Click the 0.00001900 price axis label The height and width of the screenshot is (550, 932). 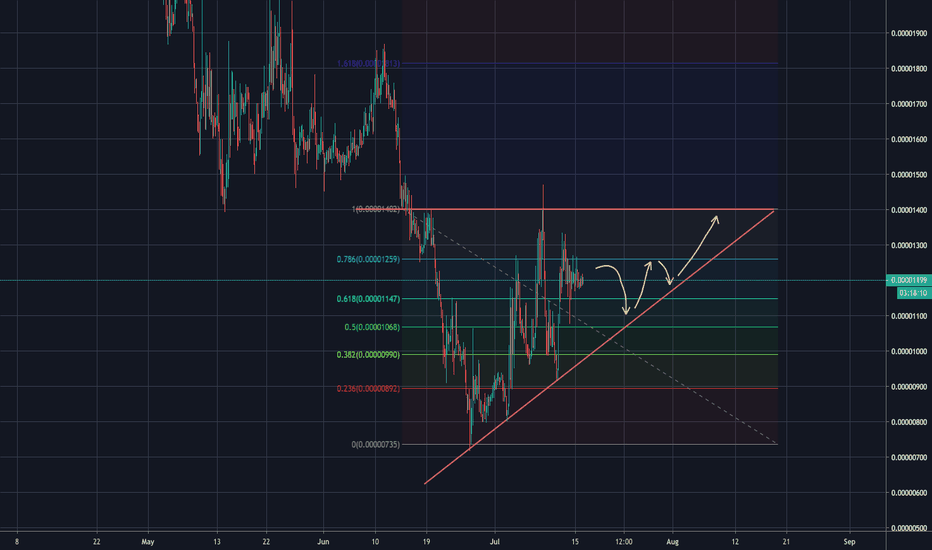click(x=909, y=33)
